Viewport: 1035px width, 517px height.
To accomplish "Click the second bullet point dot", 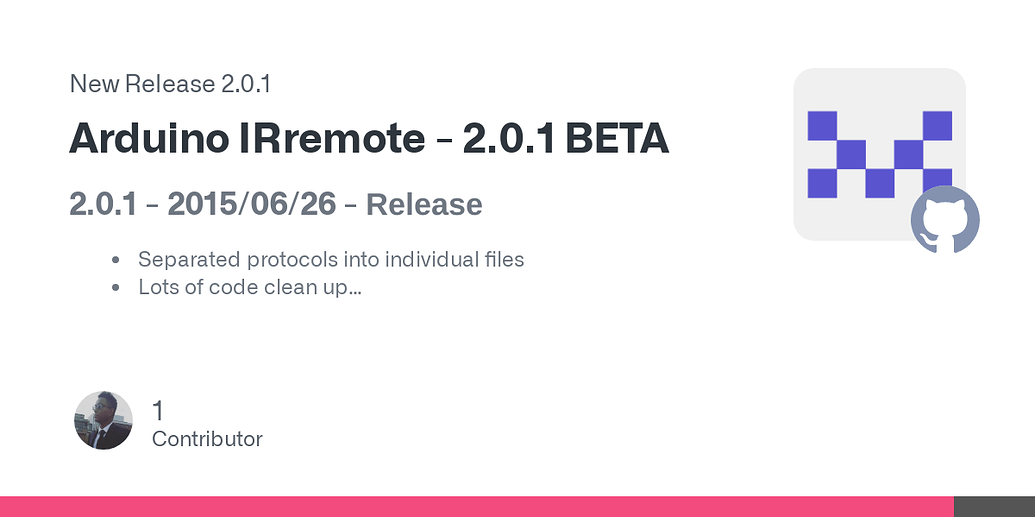I will [x=117, y=288].
